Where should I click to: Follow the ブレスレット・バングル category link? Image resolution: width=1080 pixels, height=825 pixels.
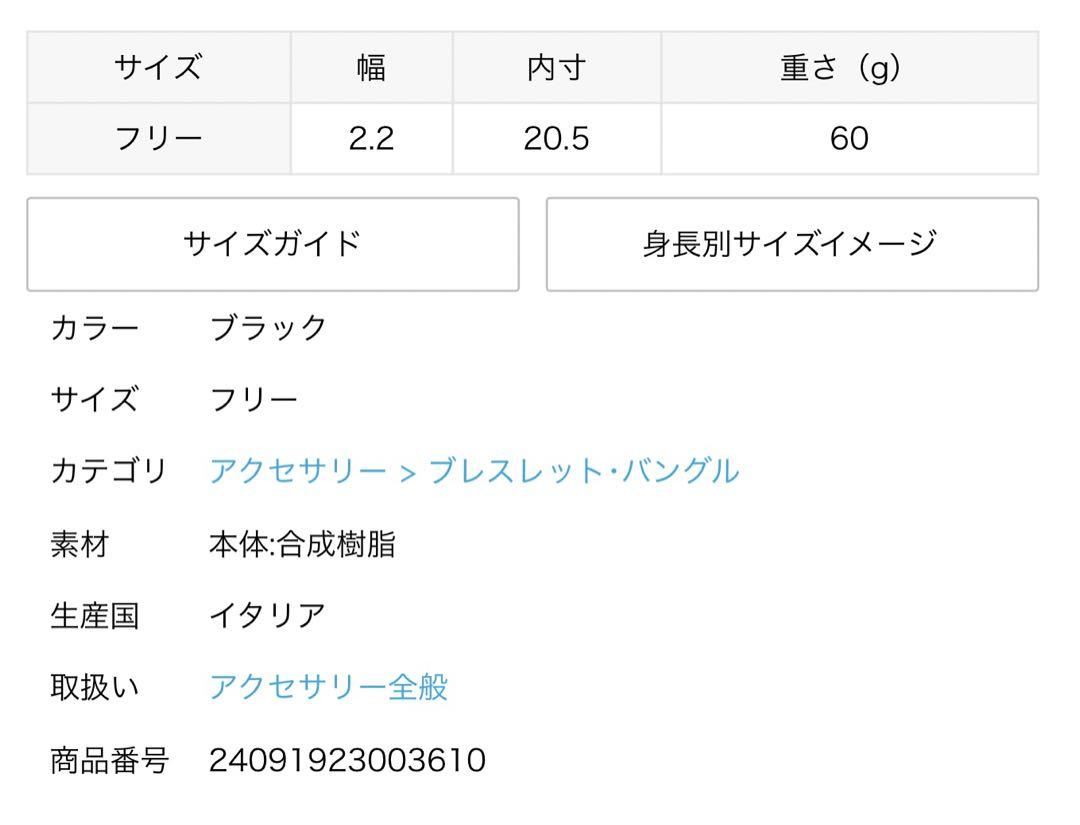click(583, 472)
